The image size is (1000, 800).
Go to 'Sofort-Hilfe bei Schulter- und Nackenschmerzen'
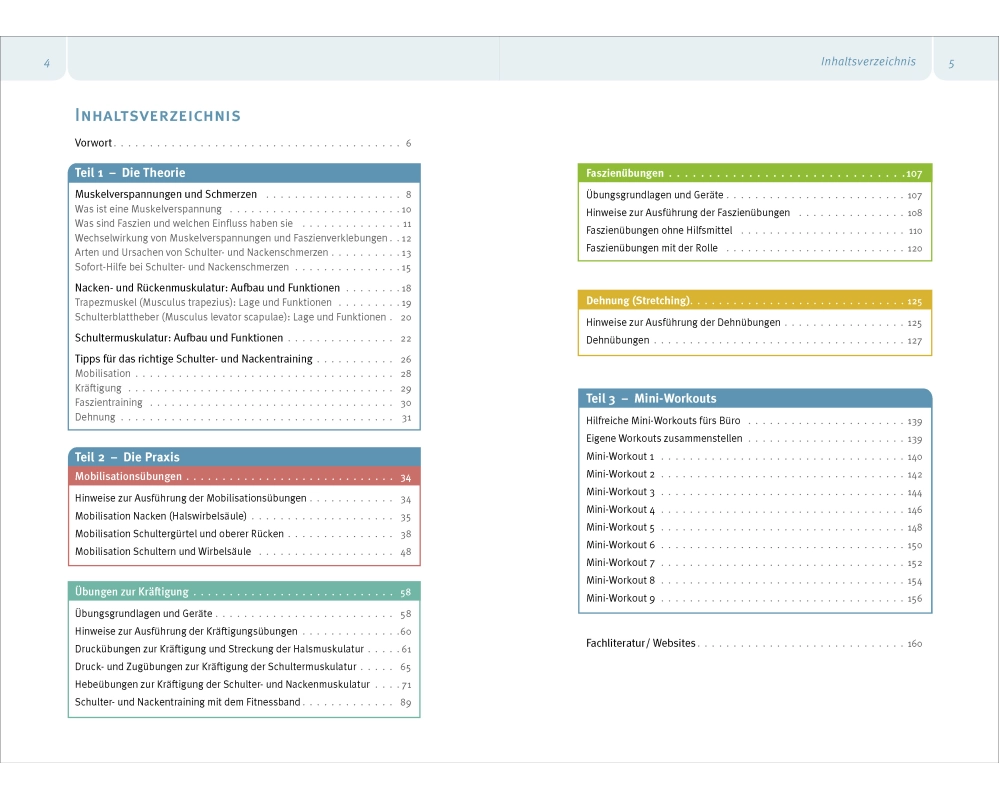[181, 267]
